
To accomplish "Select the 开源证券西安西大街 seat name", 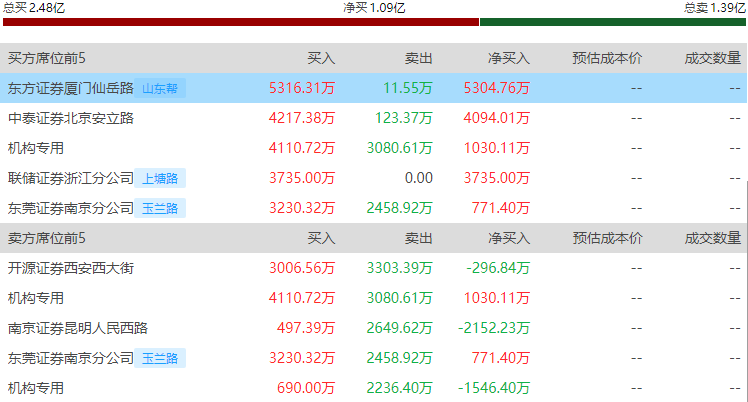I will [71, 268].
